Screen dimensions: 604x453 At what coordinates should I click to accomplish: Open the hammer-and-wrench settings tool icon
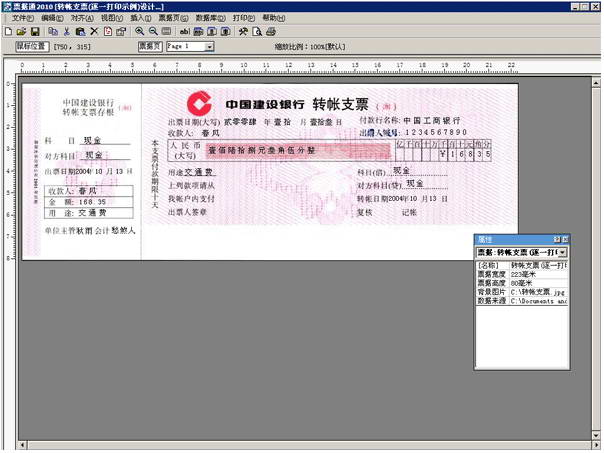click(243, 32)
